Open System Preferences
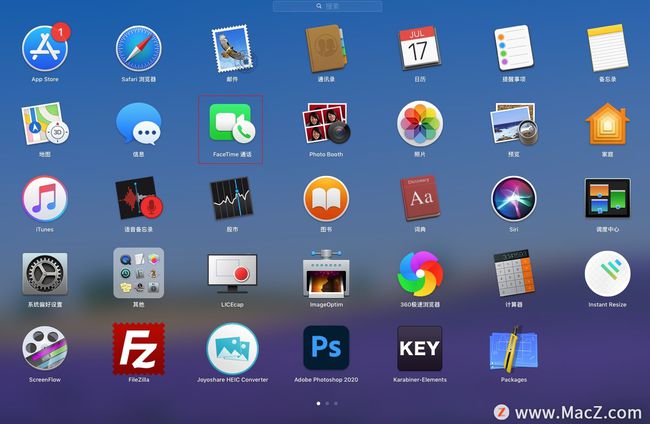Image resolution: width=650 pixels, height=424 pixels. click(x=45, y=274)
